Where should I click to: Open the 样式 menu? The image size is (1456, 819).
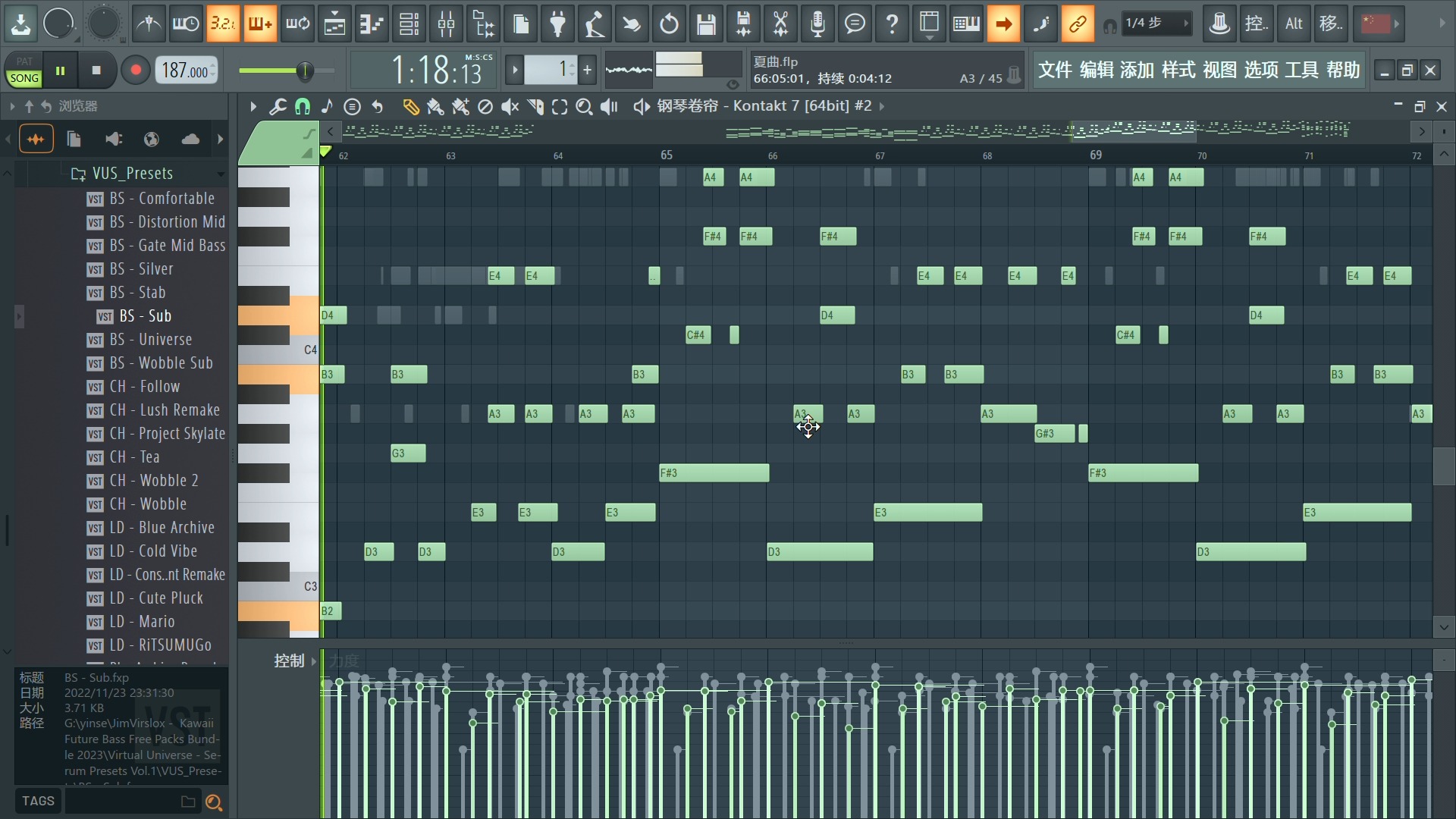[x=1178, y=71]
